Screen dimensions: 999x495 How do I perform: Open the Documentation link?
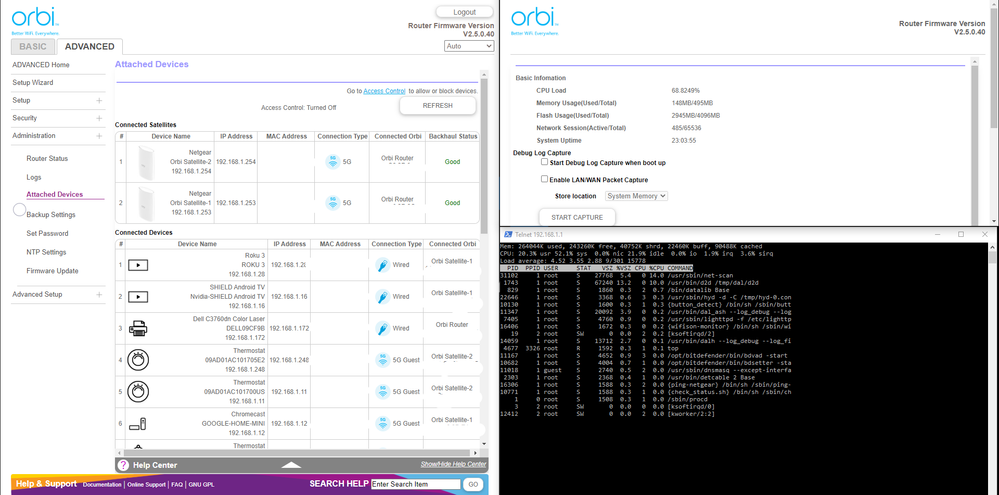102,485
